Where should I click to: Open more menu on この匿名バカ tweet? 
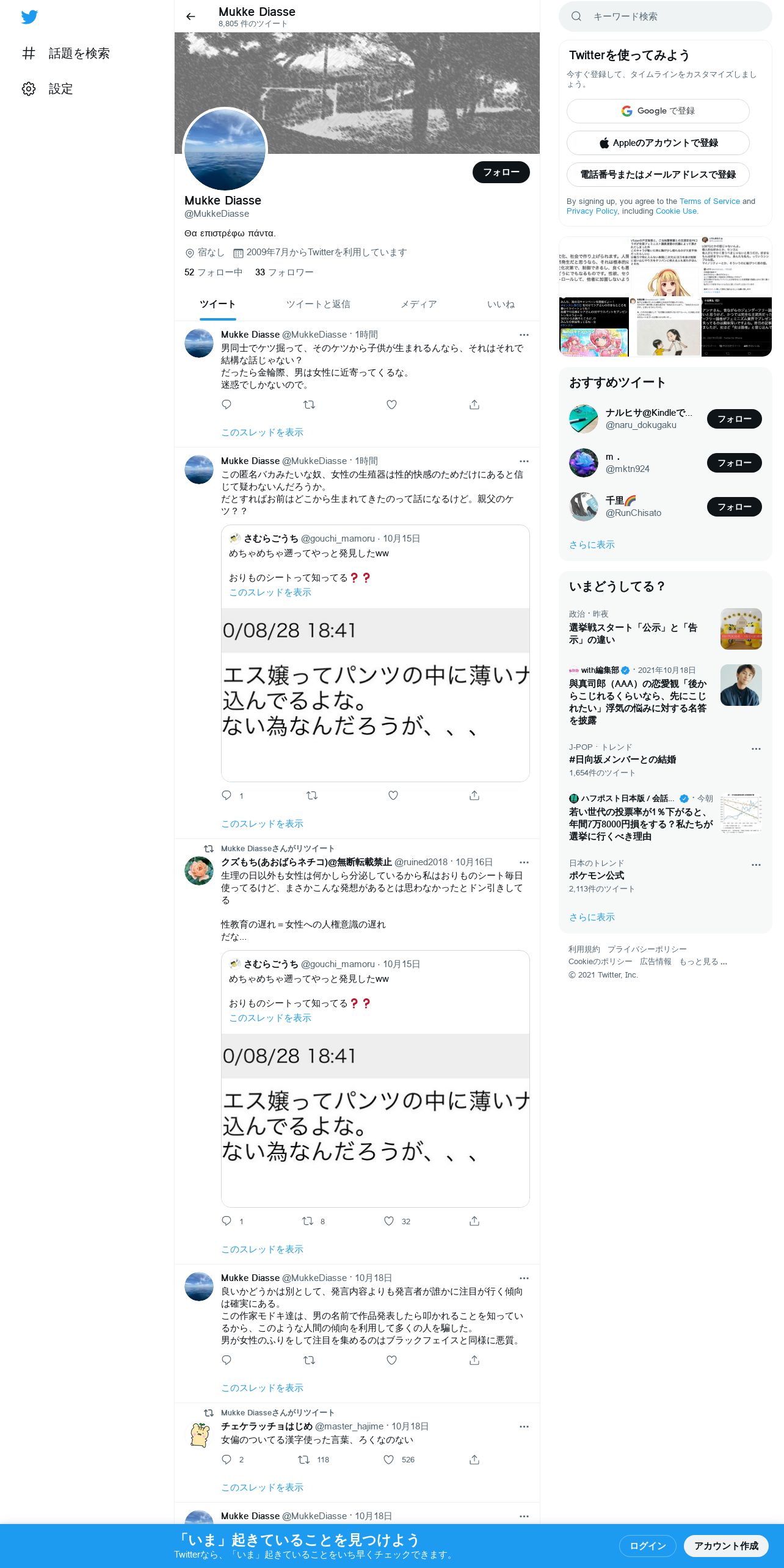[524, 461]
